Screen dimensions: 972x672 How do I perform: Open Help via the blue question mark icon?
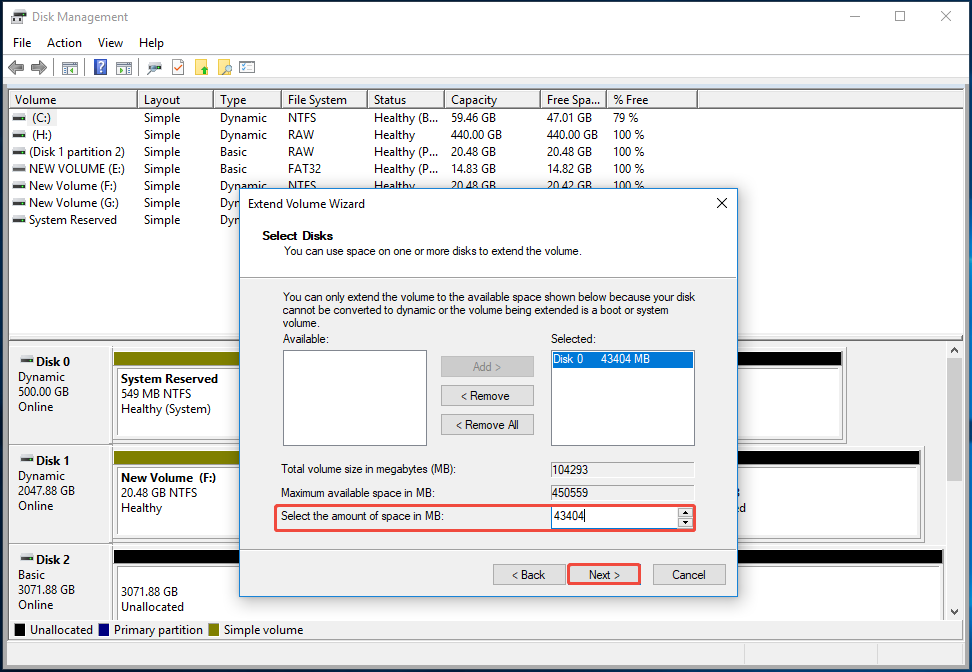(101, 68)
